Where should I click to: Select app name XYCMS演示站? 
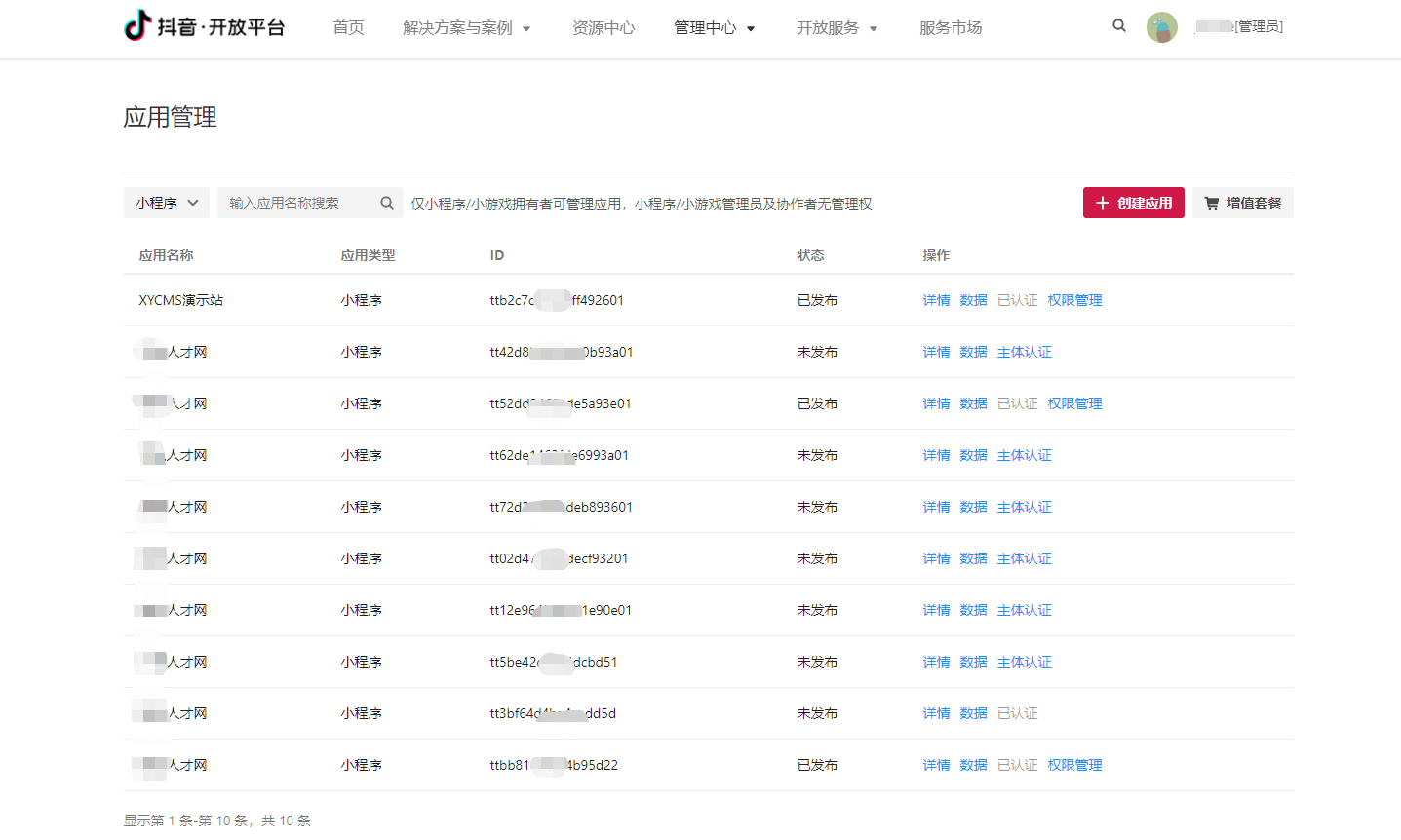(180, 300)
